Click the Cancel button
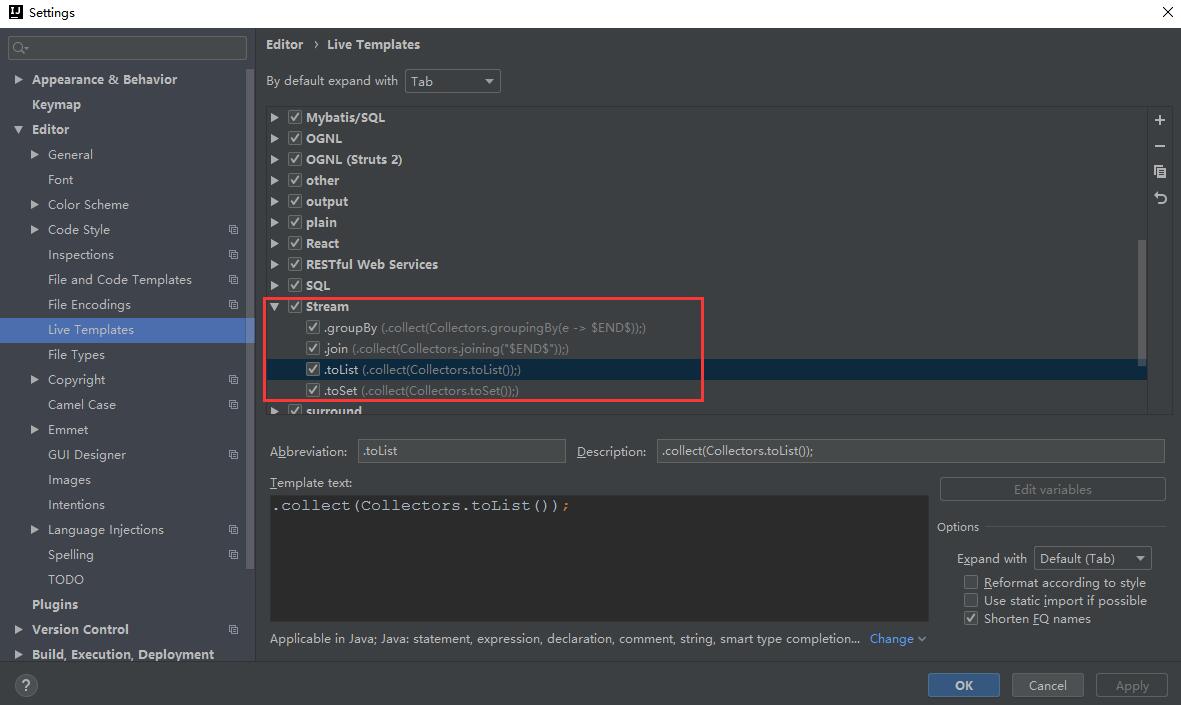This screenshot has height=705, width=1181. [1048, 685]
